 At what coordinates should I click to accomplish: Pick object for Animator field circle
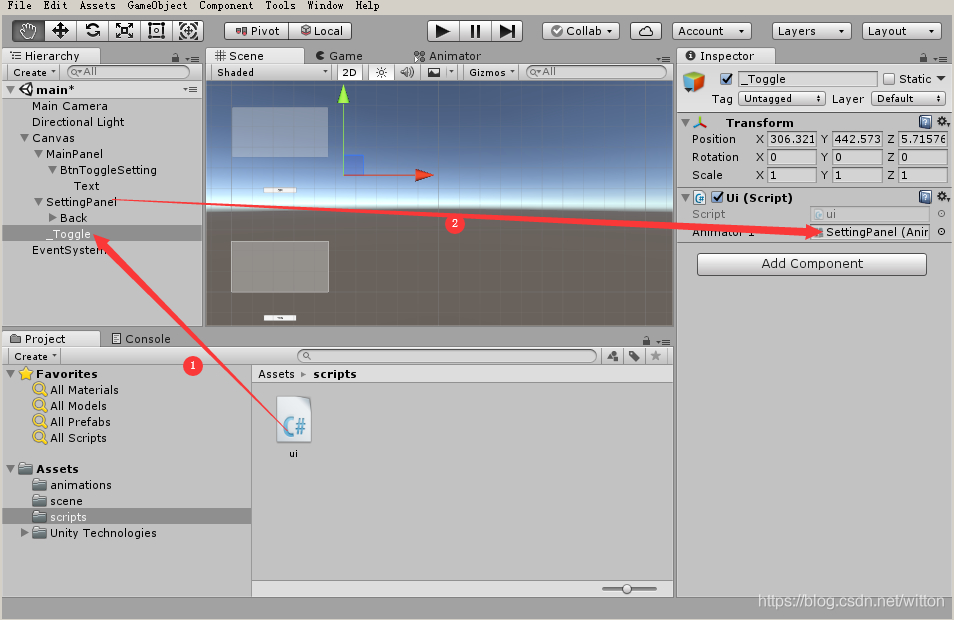pos(941,232)
